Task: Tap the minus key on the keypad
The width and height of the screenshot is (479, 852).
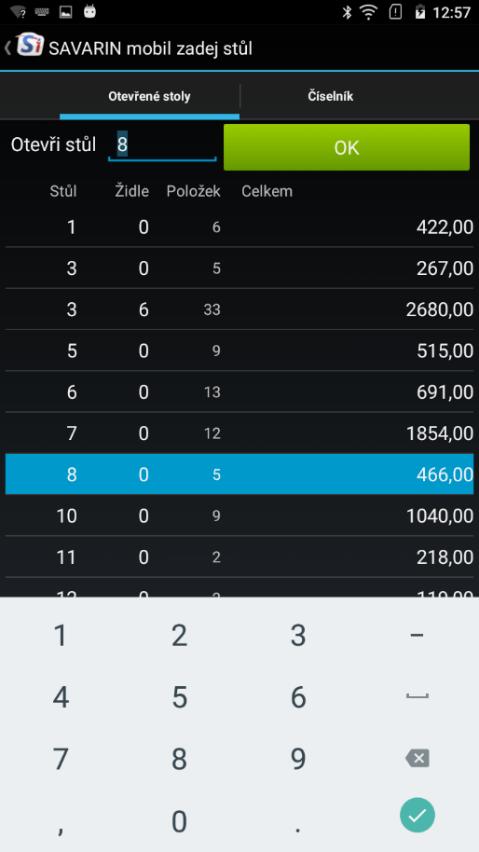Action: pyautogui.click(x=417, y=635)
